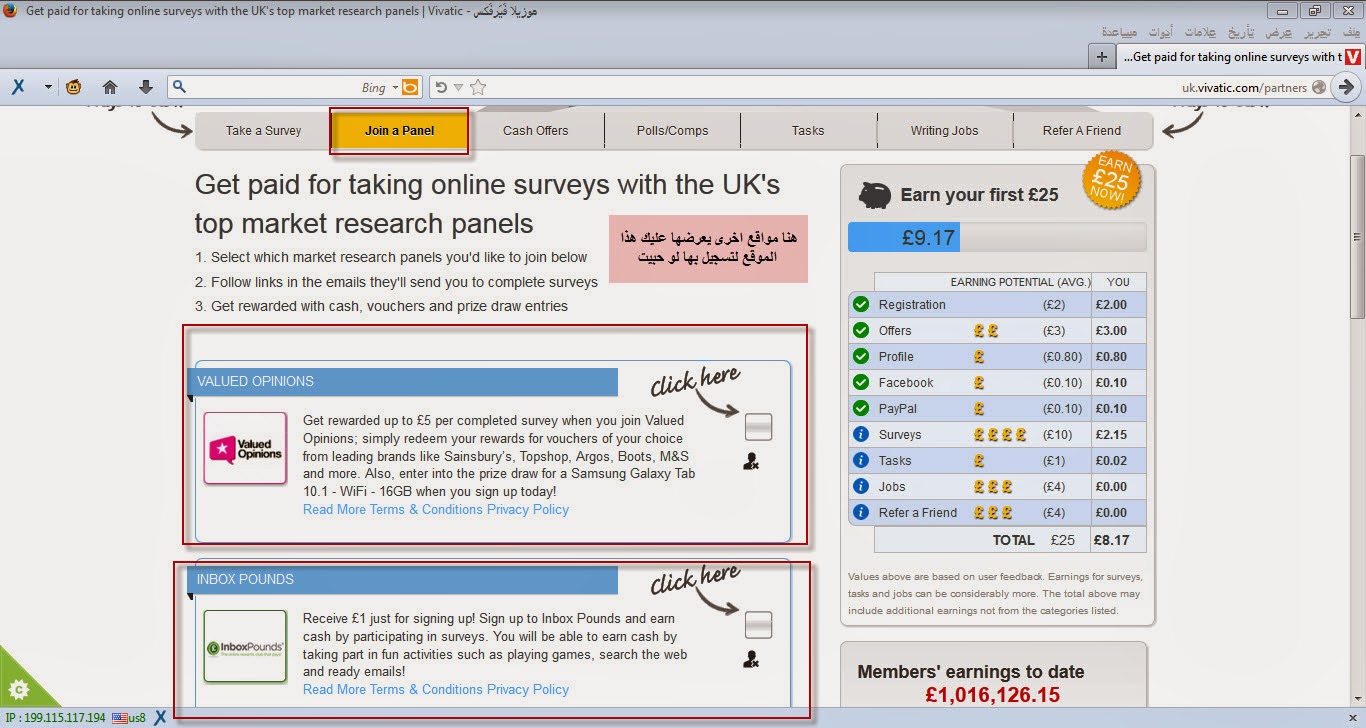Open the عرض (View) menu
The width and height of the screenshot is (1366, 728).
point(1279,32)
